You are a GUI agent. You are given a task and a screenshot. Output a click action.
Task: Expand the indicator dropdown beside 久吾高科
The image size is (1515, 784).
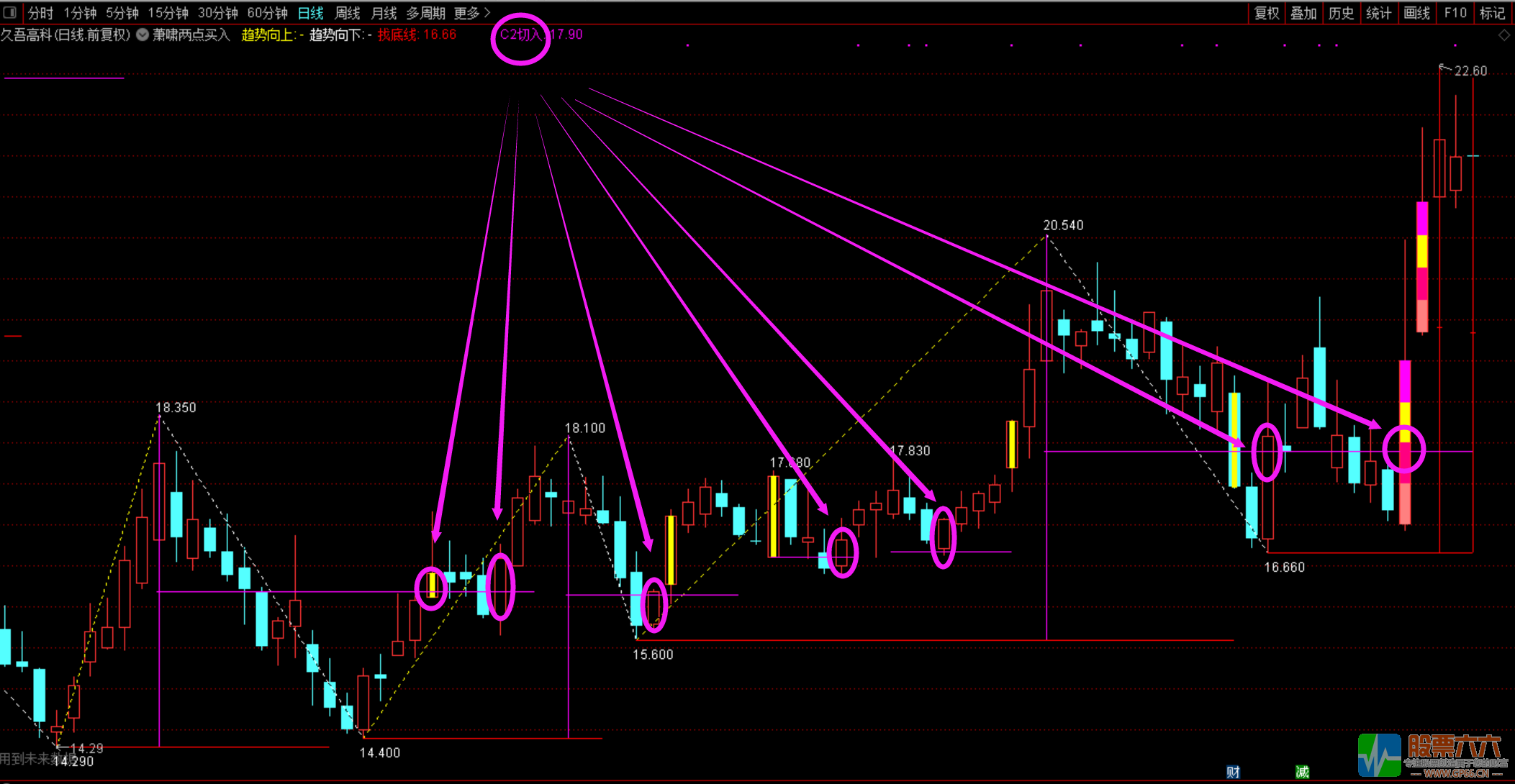[x=143, y=35]
